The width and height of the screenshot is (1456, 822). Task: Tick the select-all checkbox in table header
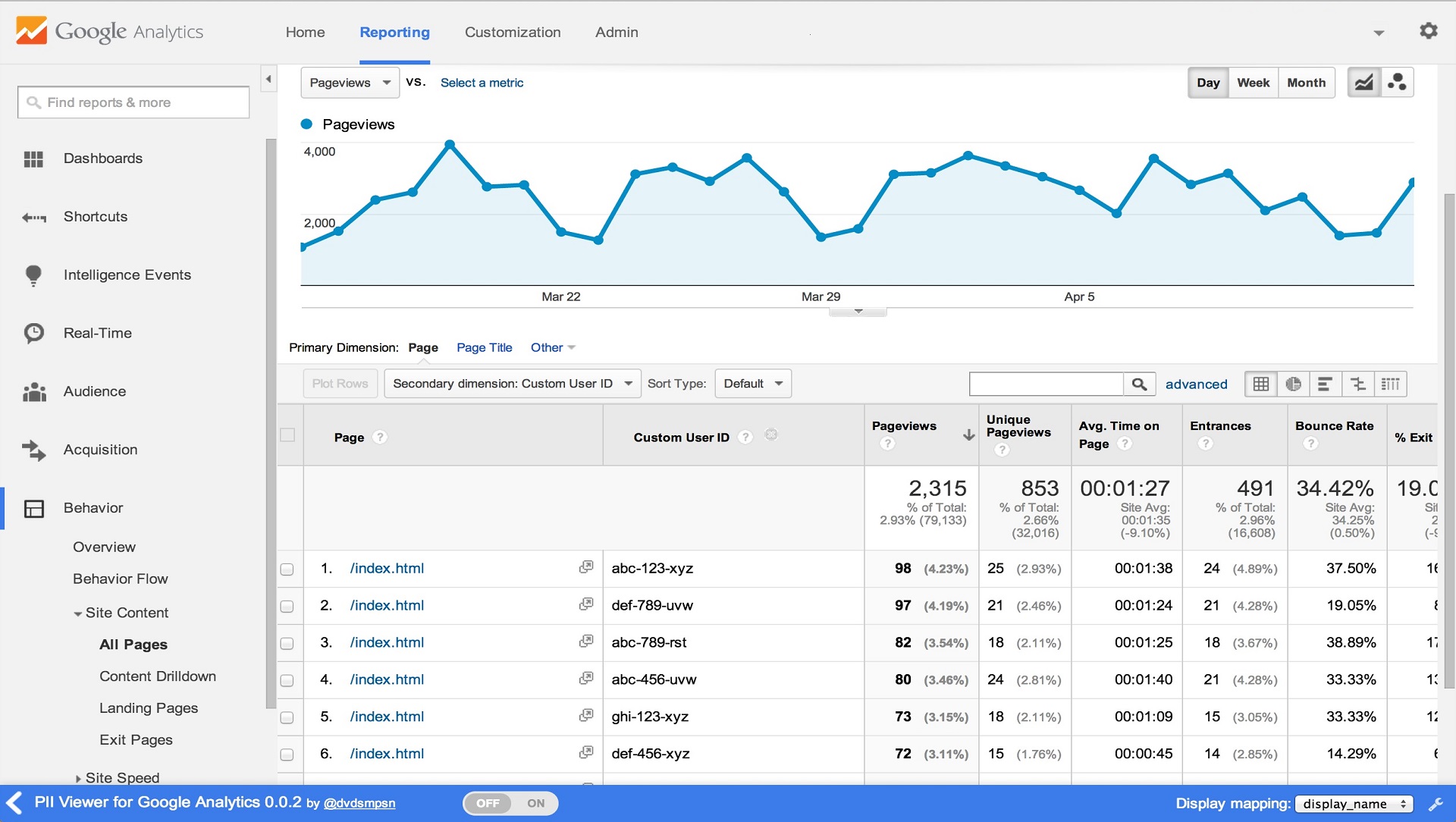point(287,435)
